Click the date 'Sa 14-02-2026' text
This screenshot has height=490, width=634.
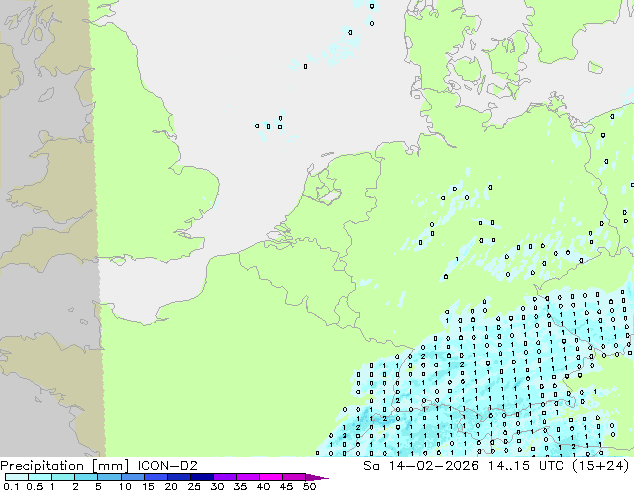coord(421,466)
